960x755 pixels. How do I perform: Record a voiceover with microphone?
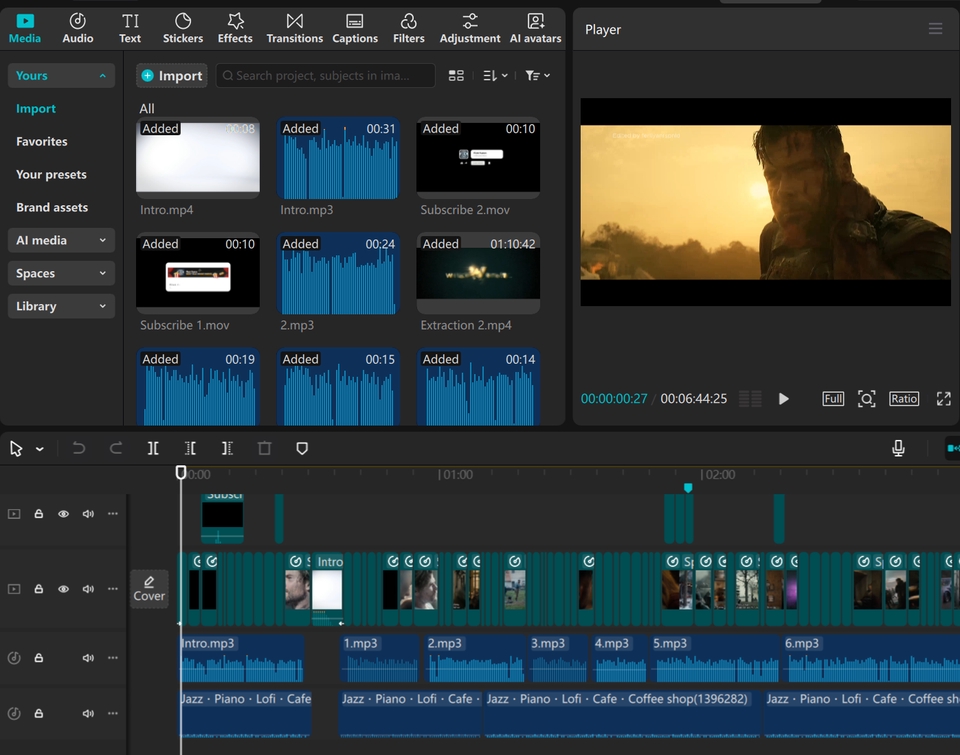coord(898,448)
